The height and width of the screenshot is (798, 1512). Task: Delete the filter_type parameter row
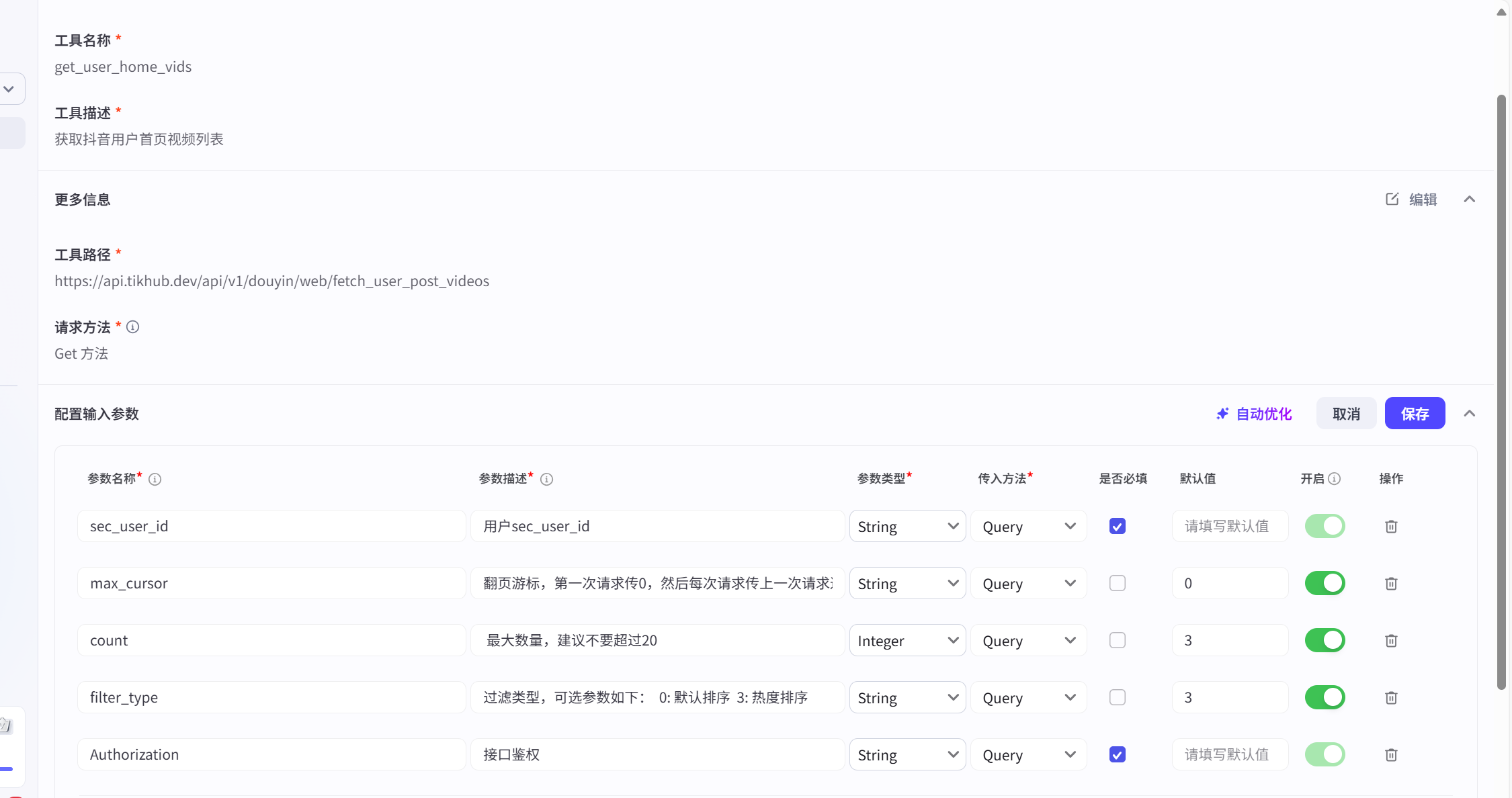pyautogui.click(x=1391, y=697)
